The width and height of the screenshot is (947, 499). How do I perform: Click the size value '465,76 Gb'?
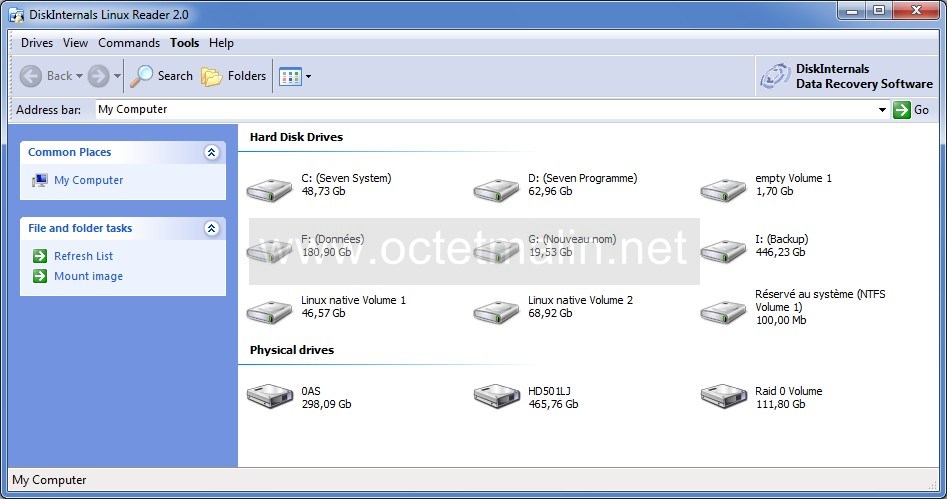tap(553, 404)
